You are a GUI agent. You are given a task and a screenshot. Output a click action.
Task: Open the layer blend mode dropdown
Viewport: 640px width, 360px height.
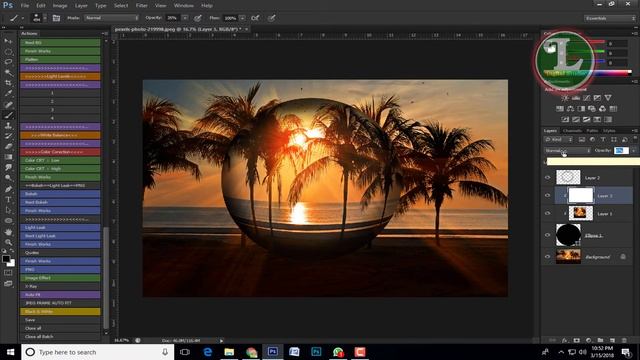[x=567, y=151]
